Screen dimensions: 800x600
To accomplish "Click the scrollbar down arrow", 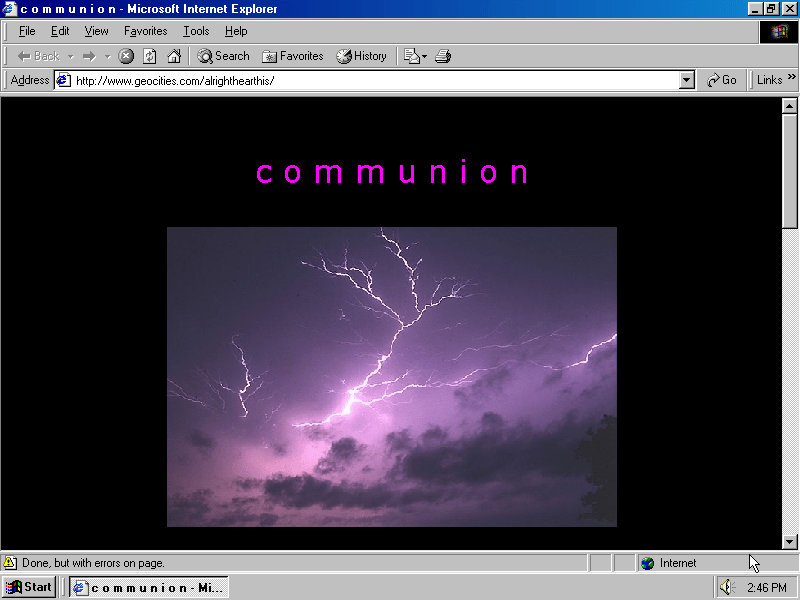I will (x=789, y=541).
